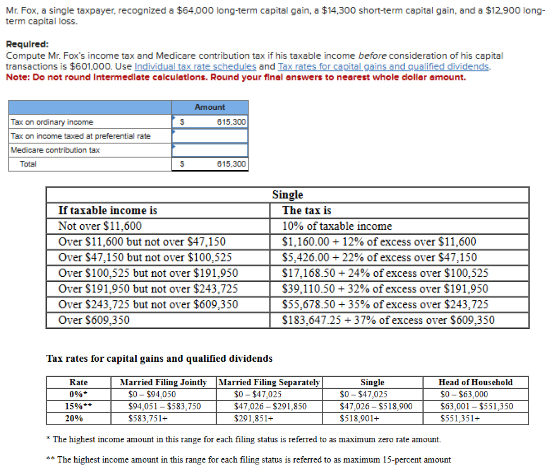Click the '15%**' rate cell
The height and width of the screenshot is (469, 554).
pyautogui.click(x=78, y=406)
